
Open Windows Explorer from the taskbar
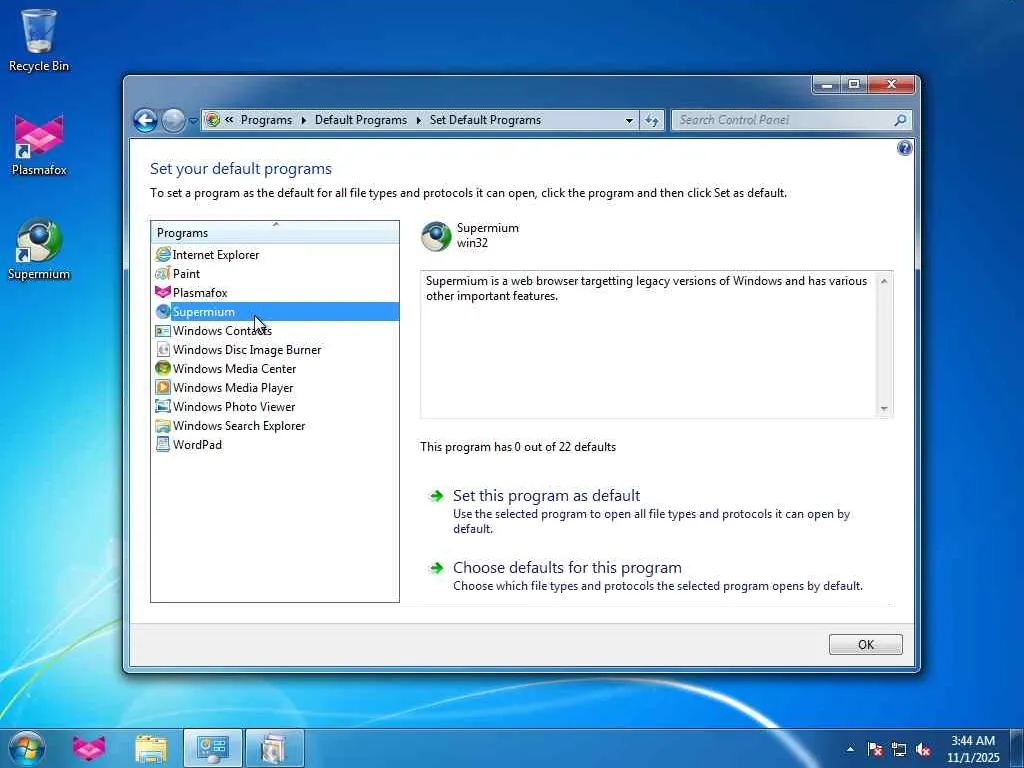click(x=151, y=748)
